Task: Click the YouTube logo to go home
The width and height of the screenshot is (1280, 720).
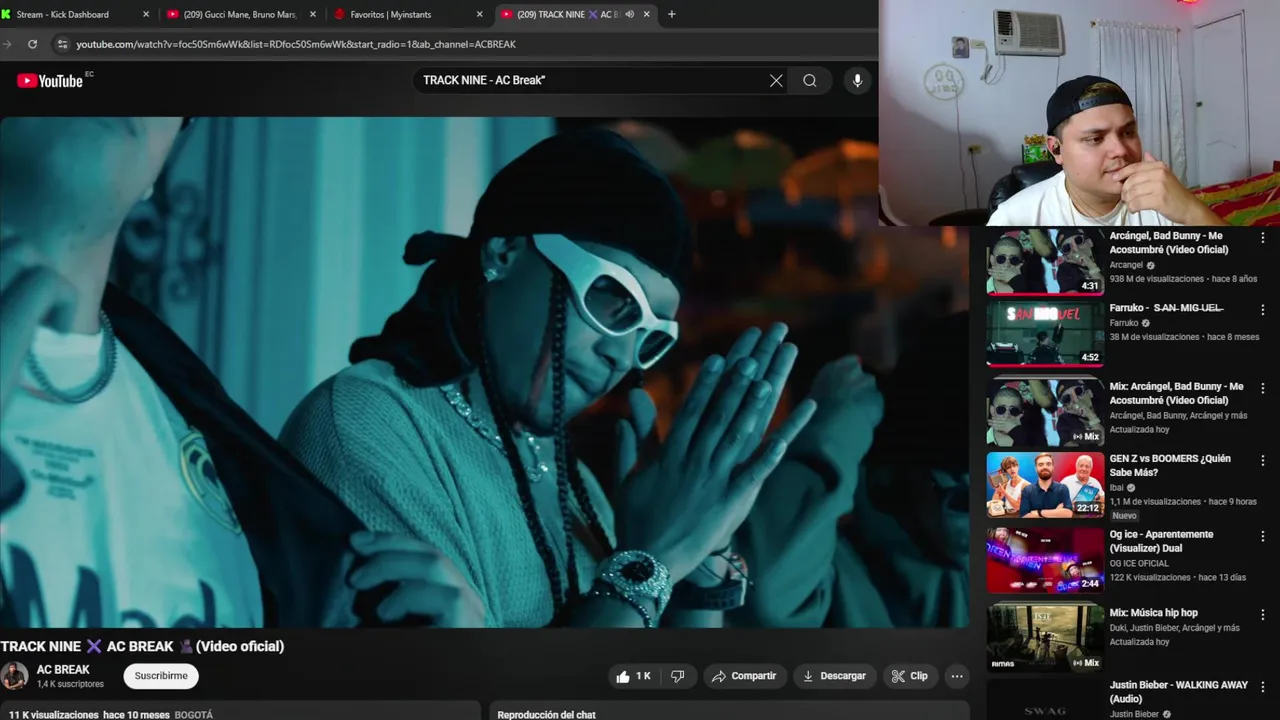Action: (x=50, y=81)
